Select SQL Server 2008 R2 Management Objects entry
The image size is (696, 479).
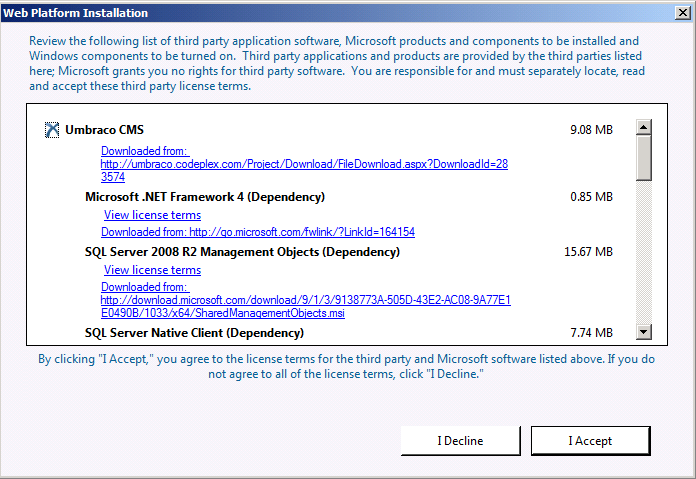tap(242, 252)
